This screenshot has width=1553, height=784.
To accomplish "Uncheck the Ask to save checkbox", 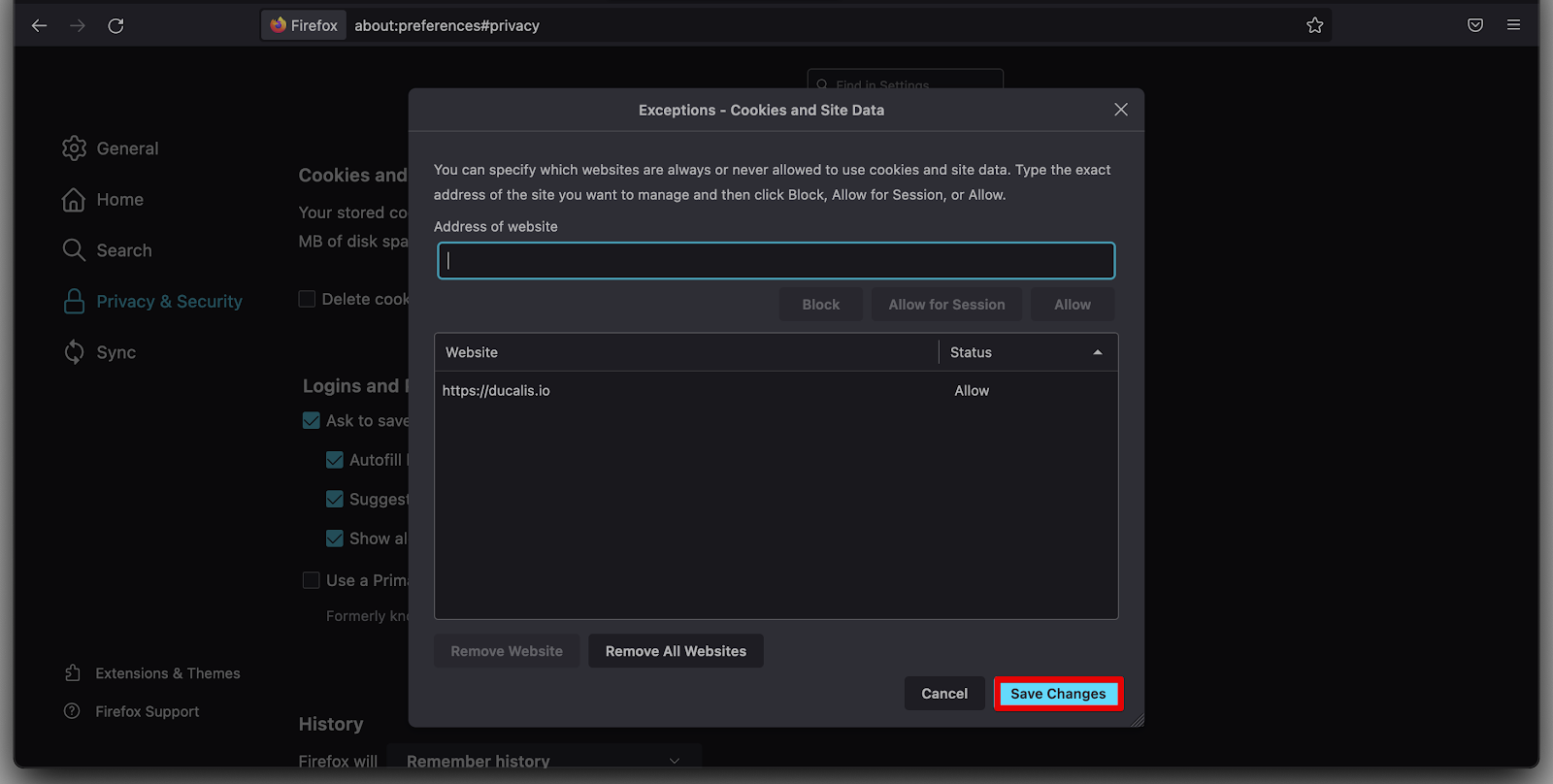I will point(312,420).
